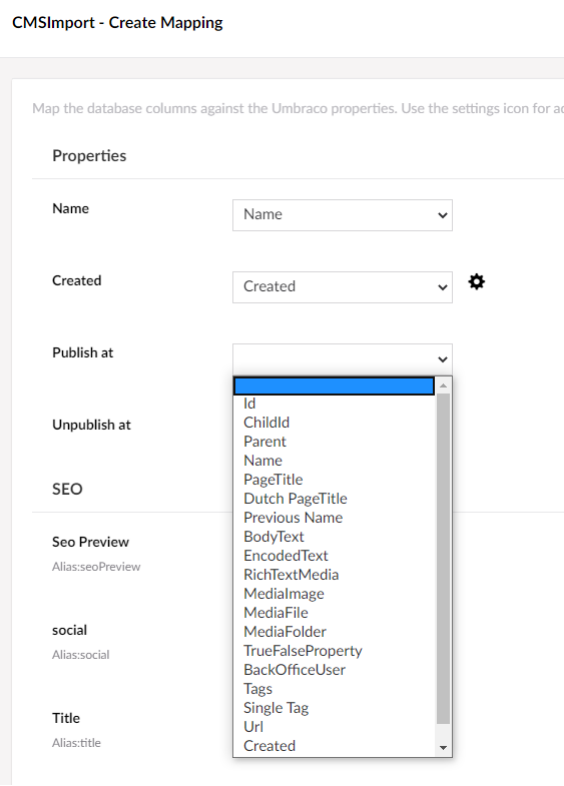Select Url option in the list

click(x=334, y=727)
